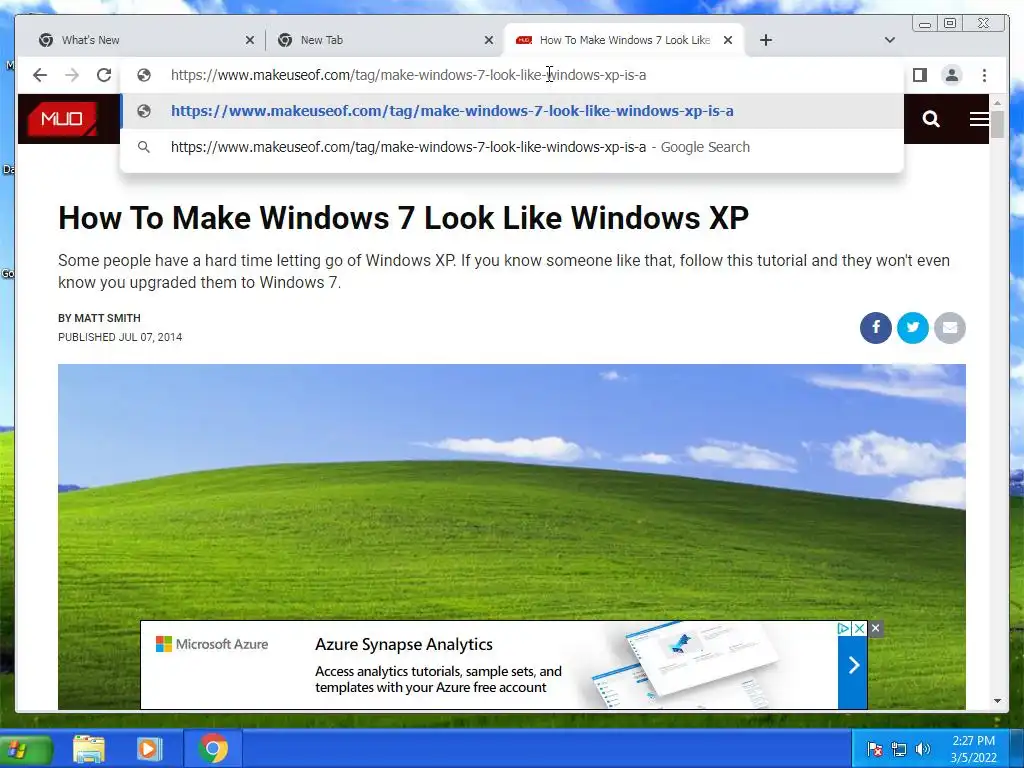
Task: Close the How To Make Windows 7 tab
Action: pos(728,40)
